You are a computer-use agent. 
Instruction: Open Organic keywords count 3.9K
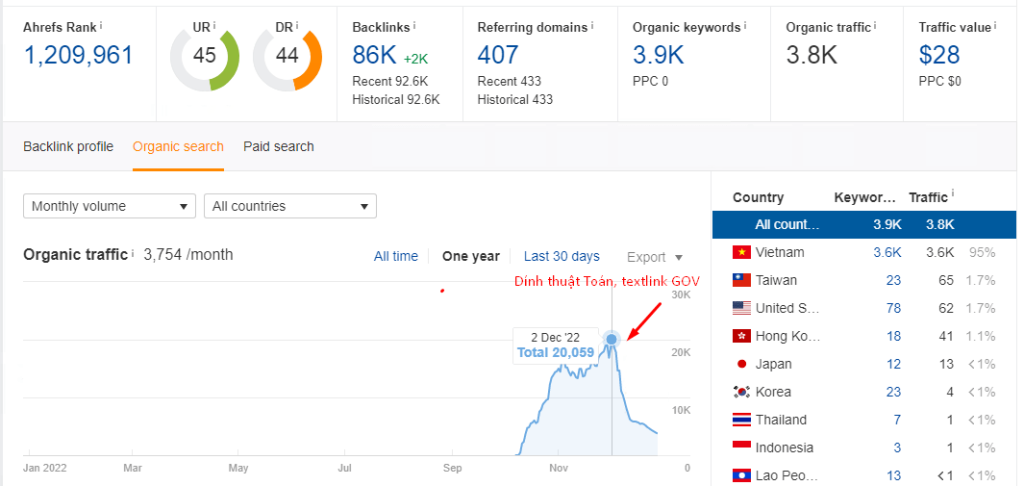[x=658, y=55]
